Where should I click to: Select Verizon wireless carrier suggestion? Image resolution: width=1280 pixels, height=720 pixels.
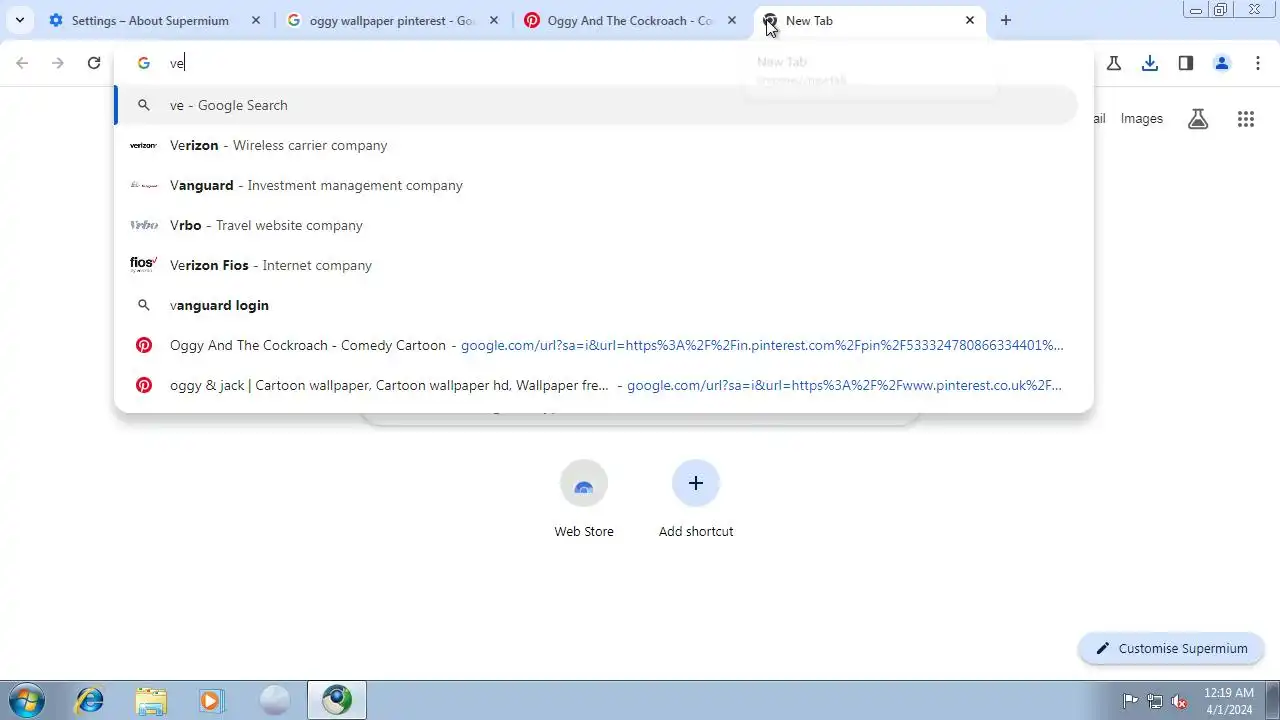click(x=598, y=145)
